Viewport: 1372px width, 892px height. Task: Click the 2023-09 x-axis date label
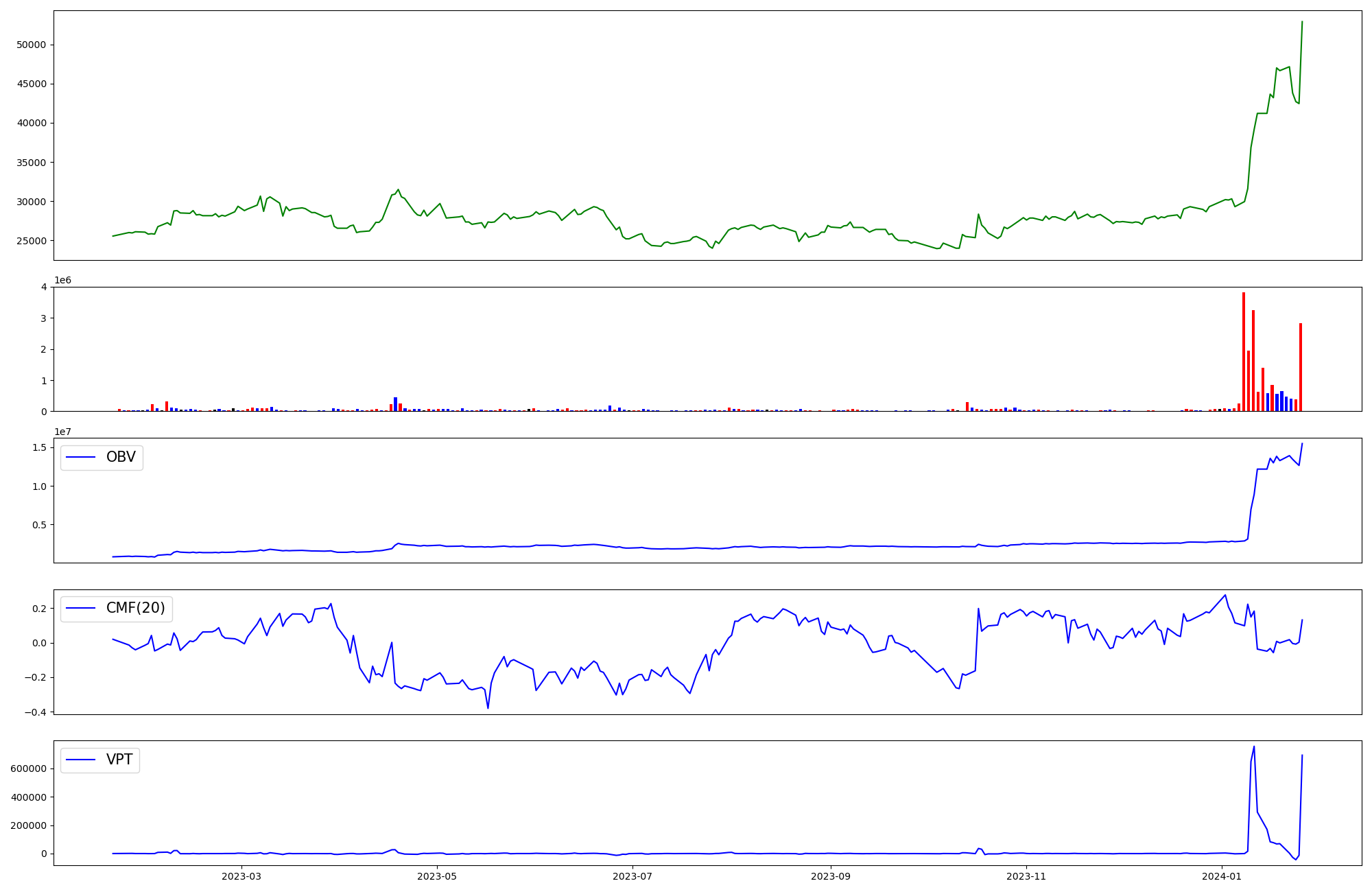[831, 877]
